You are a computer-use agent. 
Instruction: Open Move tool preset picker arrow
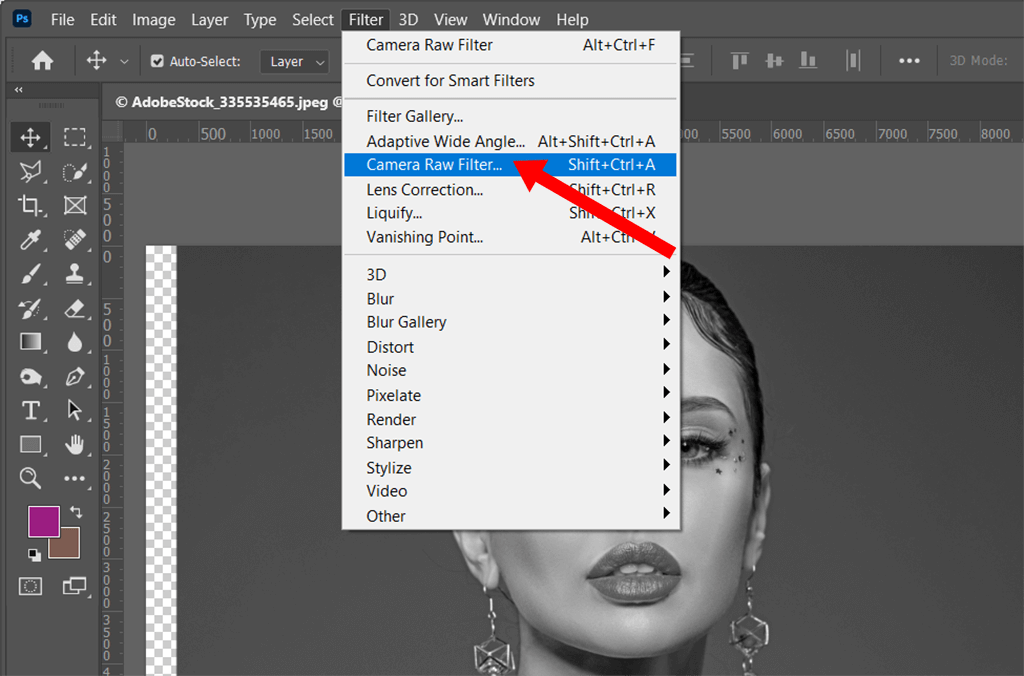point(124,62)
